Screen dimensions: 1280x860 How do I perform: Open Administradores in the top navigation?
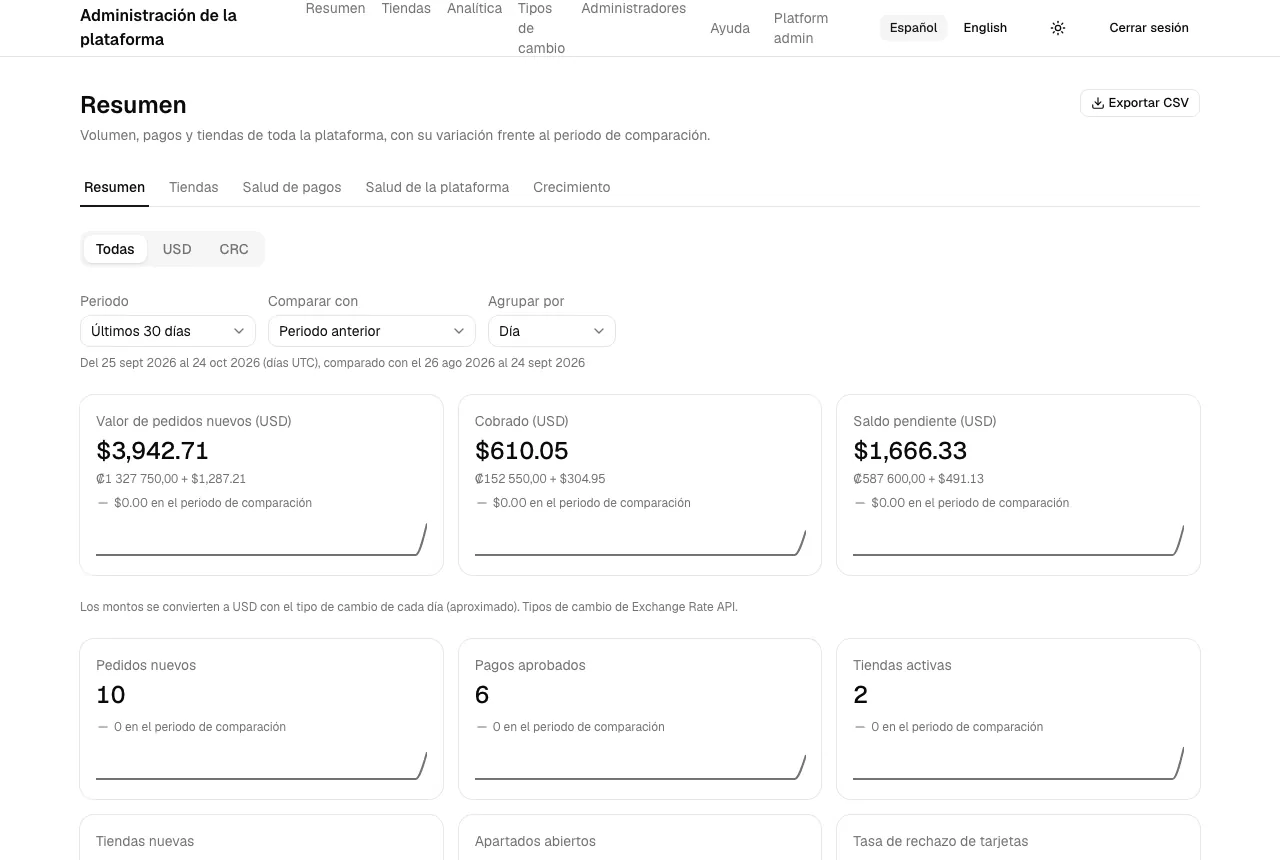[633, 8]
